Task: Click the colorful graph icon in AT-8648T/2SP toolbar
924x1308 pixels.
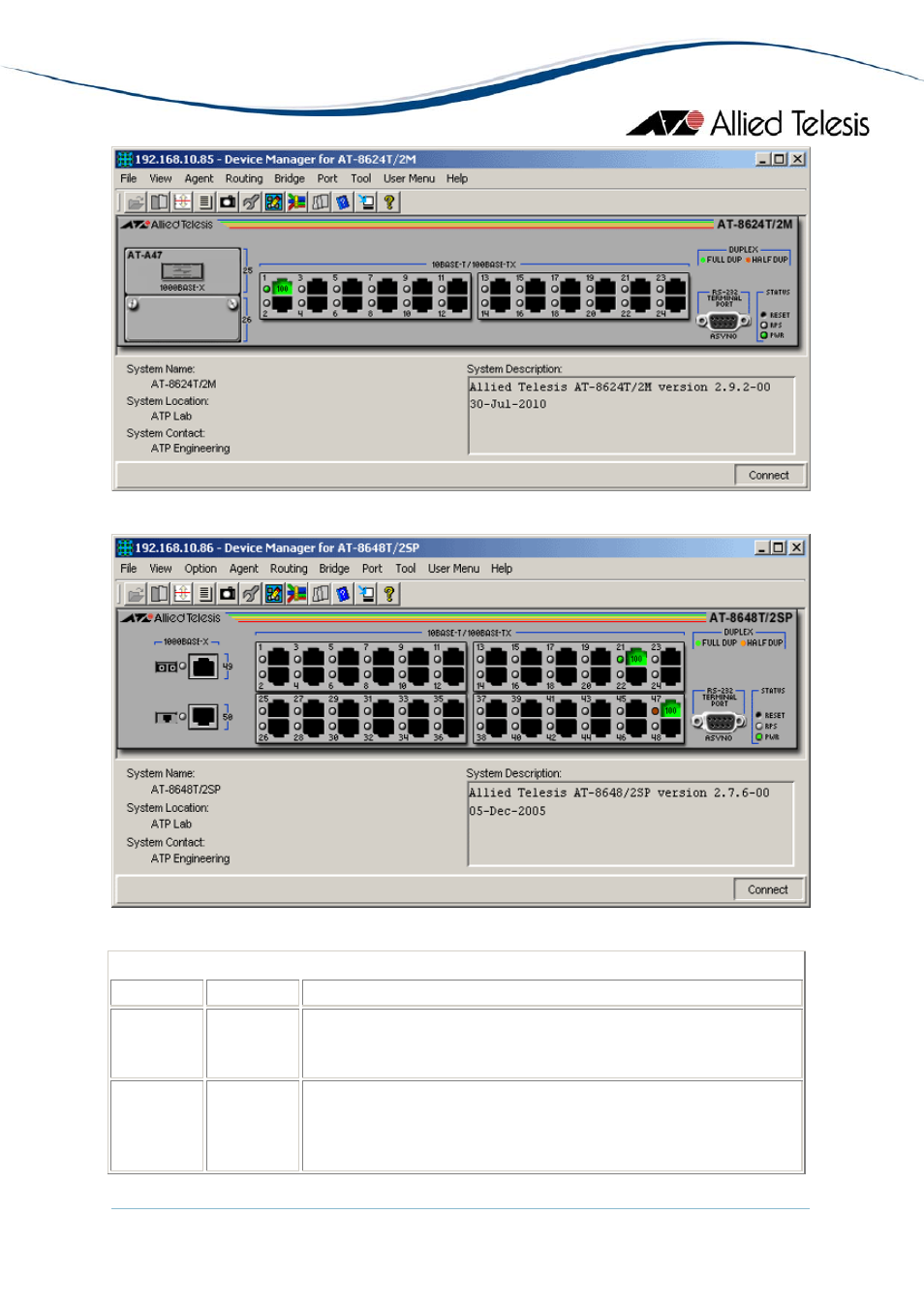Action: pos(274,593)
